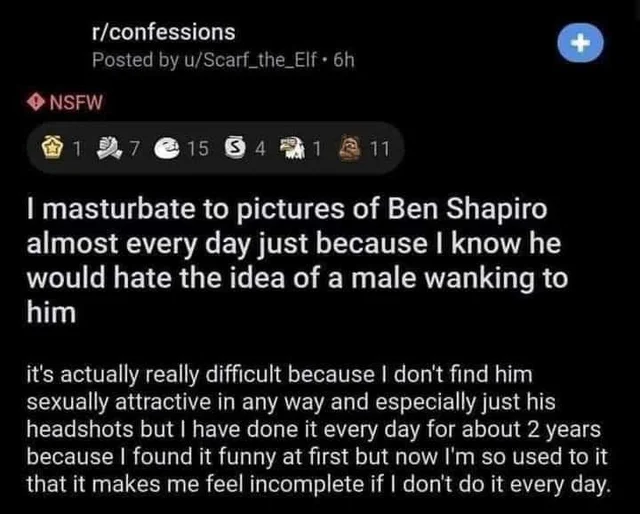
Task: Click the NSFW tag label
Action: pyautogui.click(x=76, y=101)
